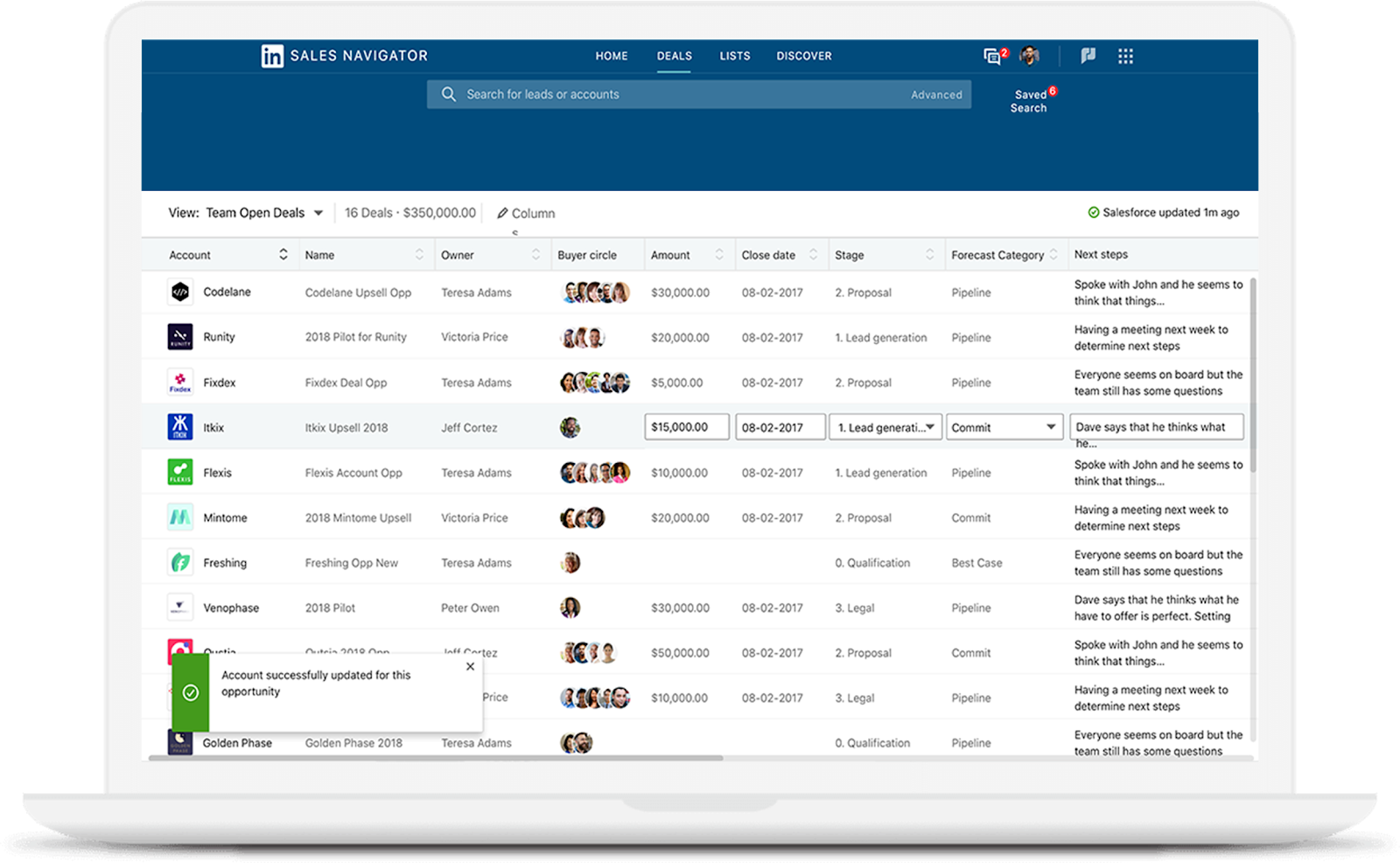Viewport: 1400px width, 863px height.
Task: Open Itkix Forecast Category Commit dropdown
Action: 1004,427
